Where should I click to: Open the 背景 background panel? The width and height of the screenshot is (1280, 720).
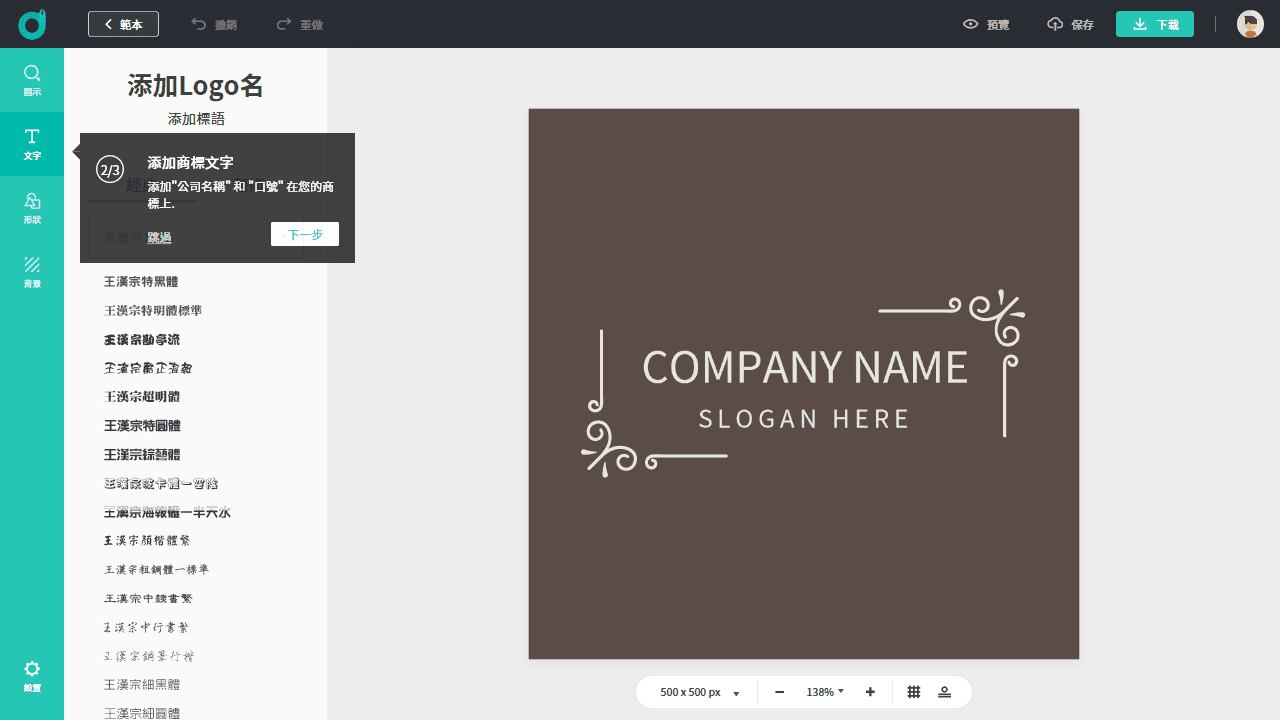32,272
